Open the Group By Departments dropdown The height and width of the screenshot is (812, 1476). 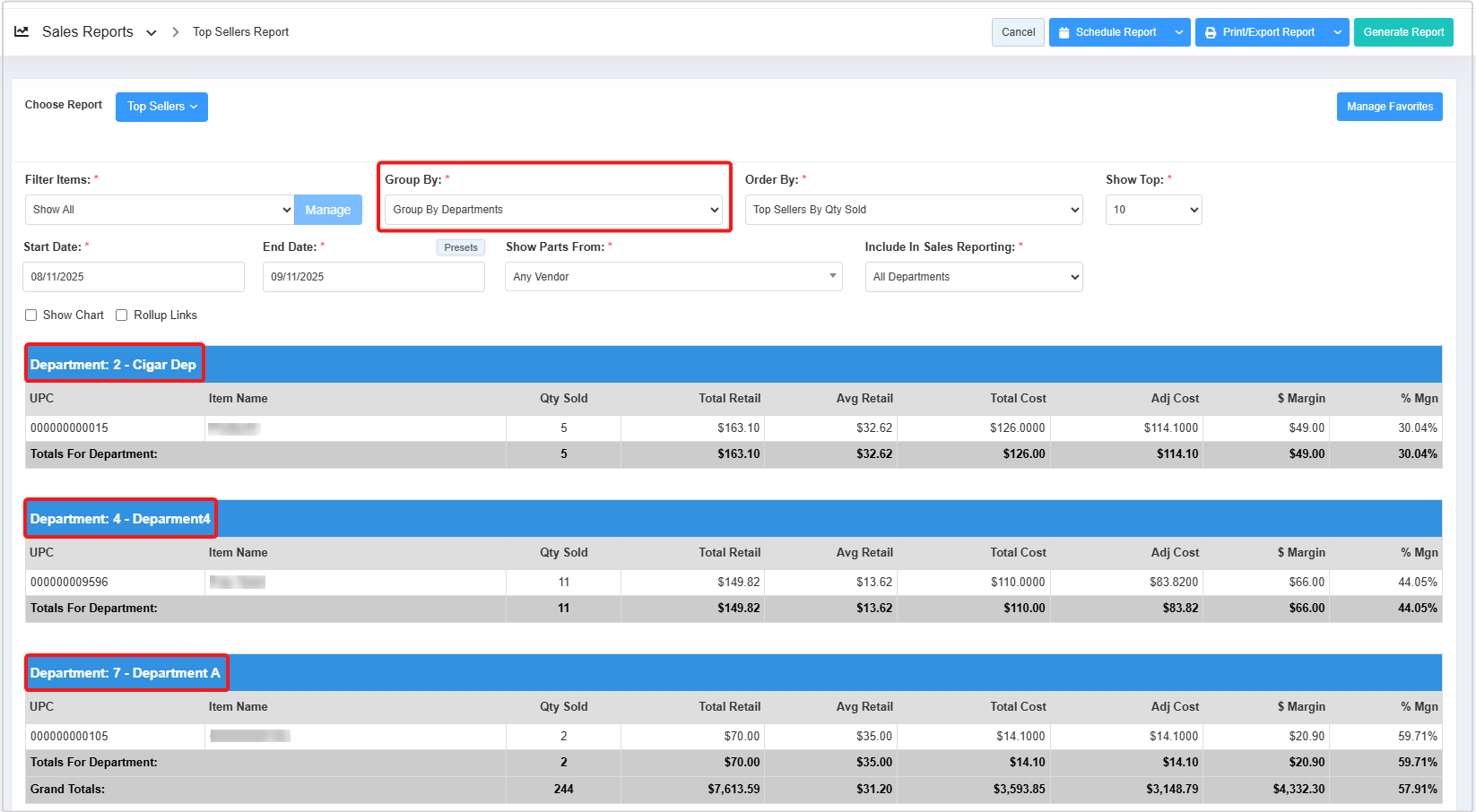553,210
